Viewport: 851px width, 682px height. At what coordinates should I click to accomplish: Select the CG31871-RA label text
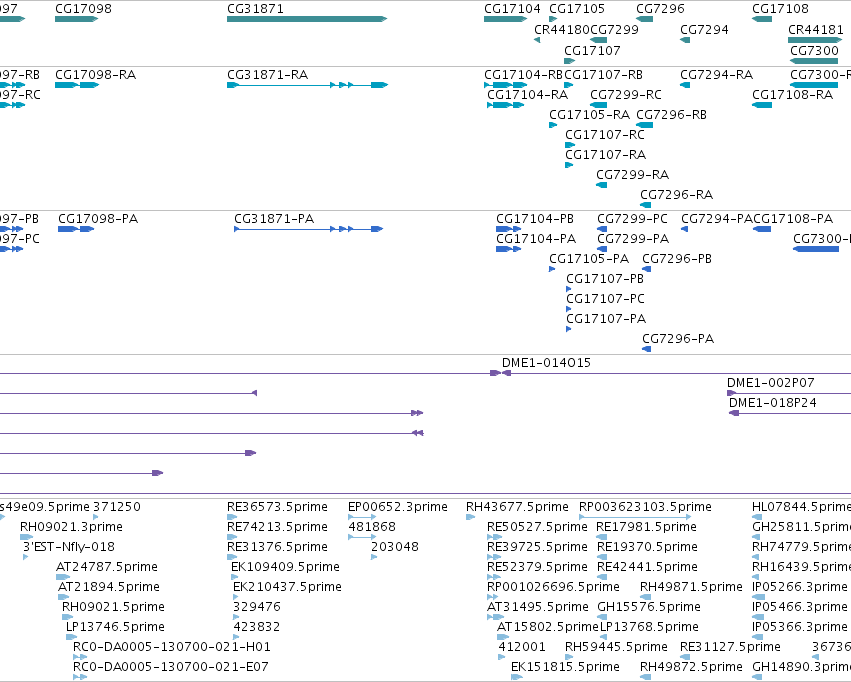pyautogui.click(x=268, y=74)
